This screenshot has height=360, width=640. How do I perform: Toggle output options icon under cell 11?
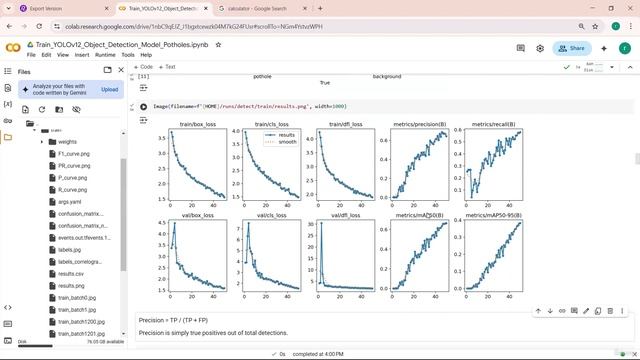(143, 88)
